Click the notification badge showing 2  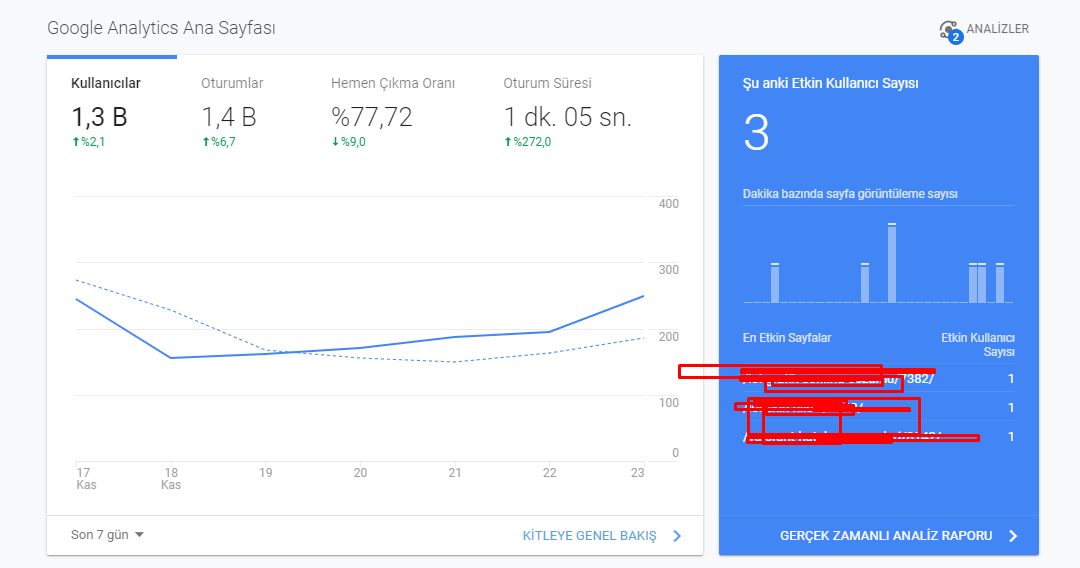tap(955, 37)
